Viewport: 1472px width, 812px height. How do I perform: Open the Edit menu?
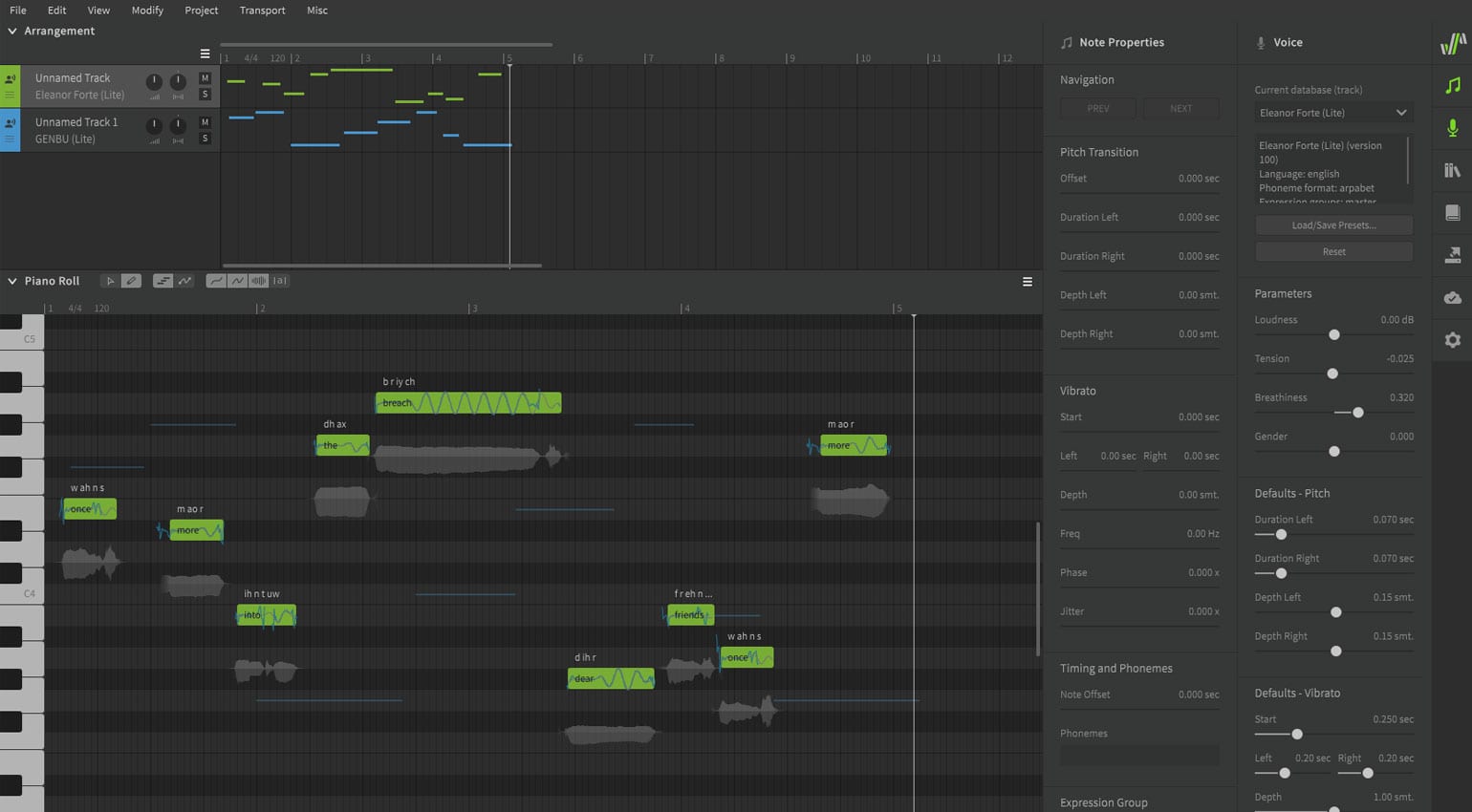click(57, 10)
